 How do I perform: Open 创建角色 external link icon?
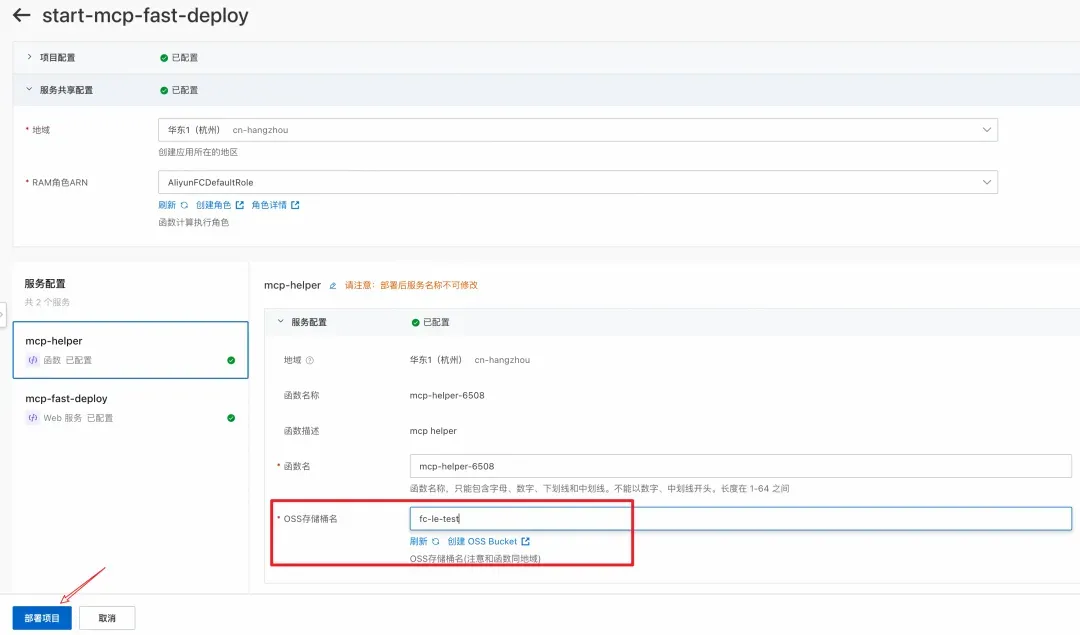240,205
